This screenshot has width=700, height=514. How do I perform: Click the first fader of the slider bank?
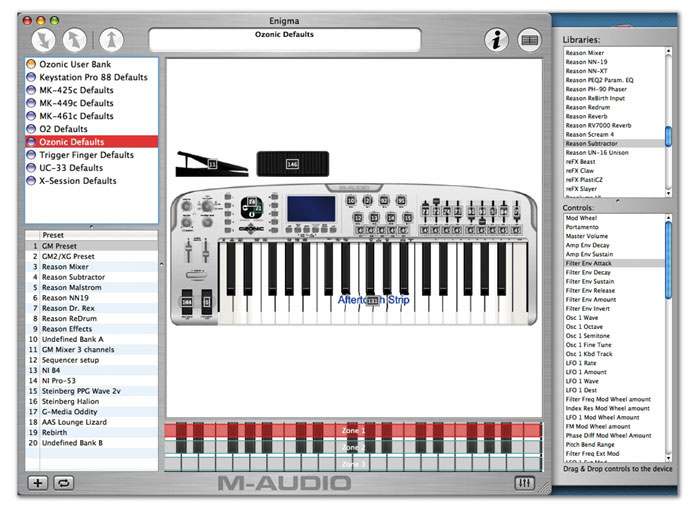(x=425, y=210)
